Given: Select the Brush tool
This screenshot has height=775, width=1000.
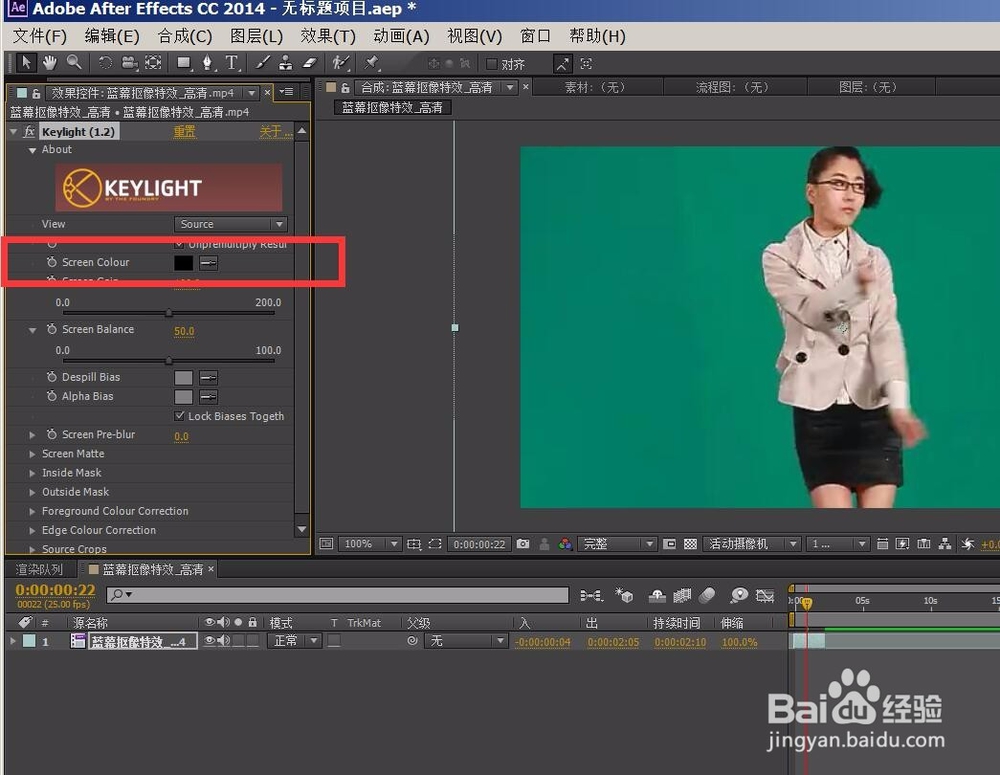Looking at the screenshot, I should click(263, 63).
